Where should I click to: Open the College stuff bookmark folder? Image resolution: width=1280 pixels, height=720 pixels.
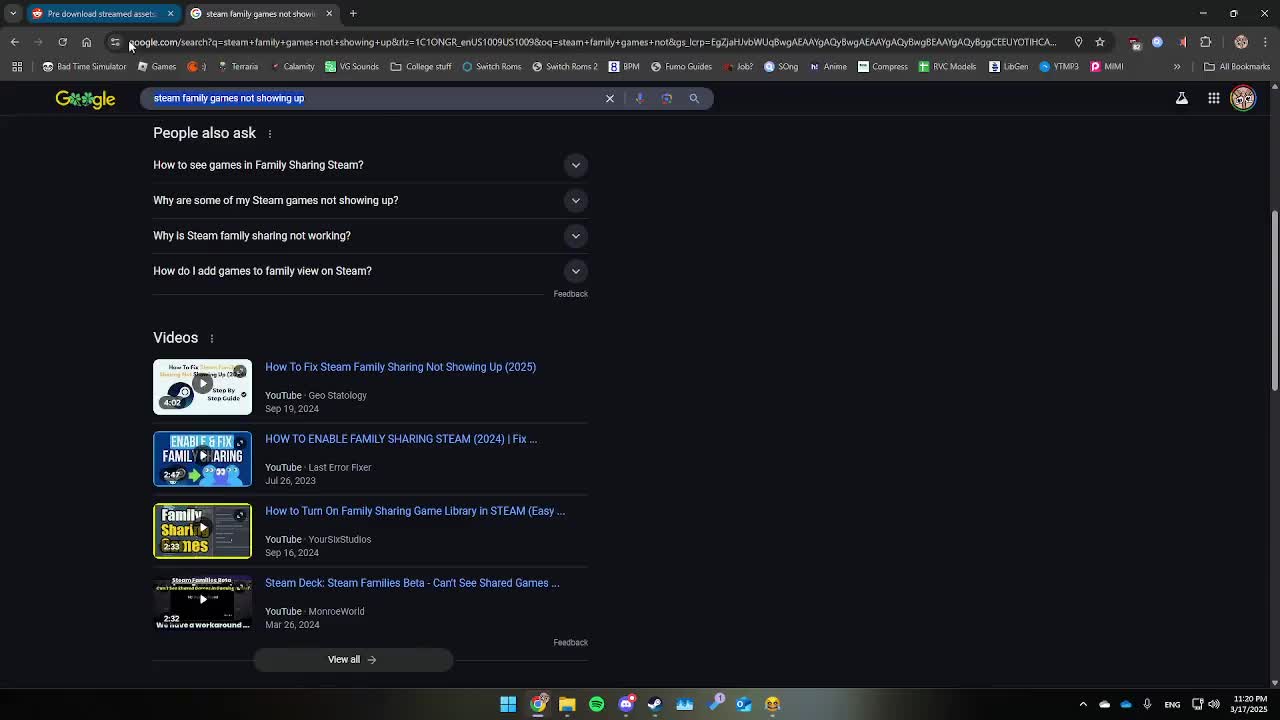click(421, 67)
